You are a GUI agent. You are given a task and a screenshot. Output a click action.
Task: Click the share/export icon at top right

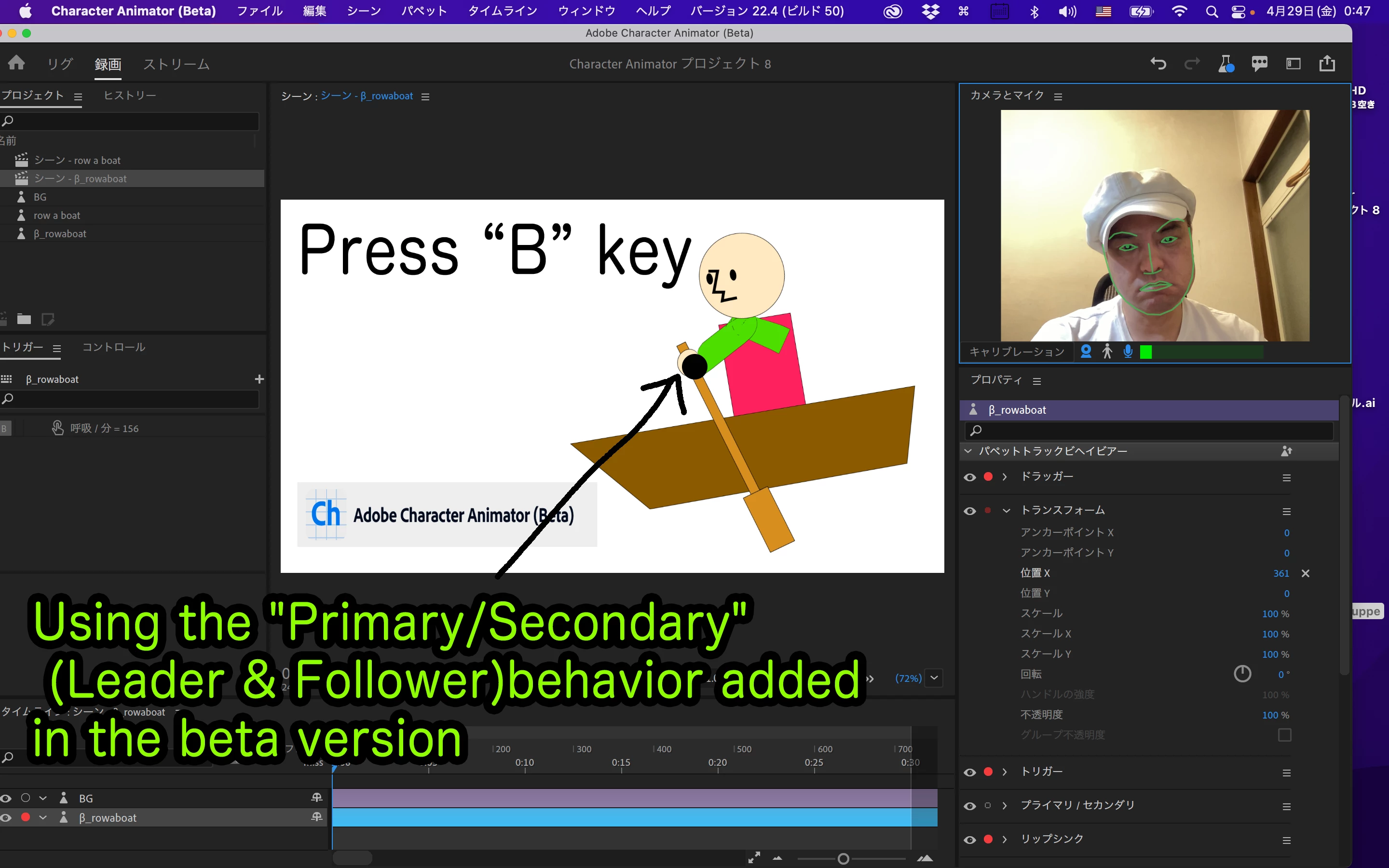[1326, 63]
